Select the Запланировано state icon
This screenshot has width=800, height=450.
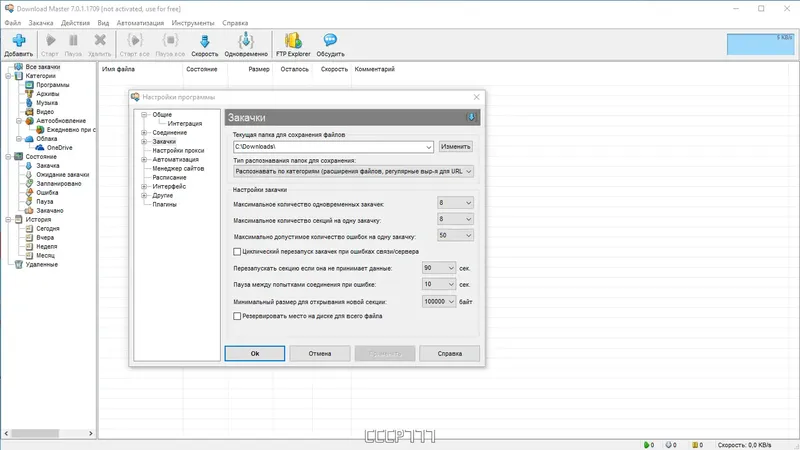tap(29, 184)
